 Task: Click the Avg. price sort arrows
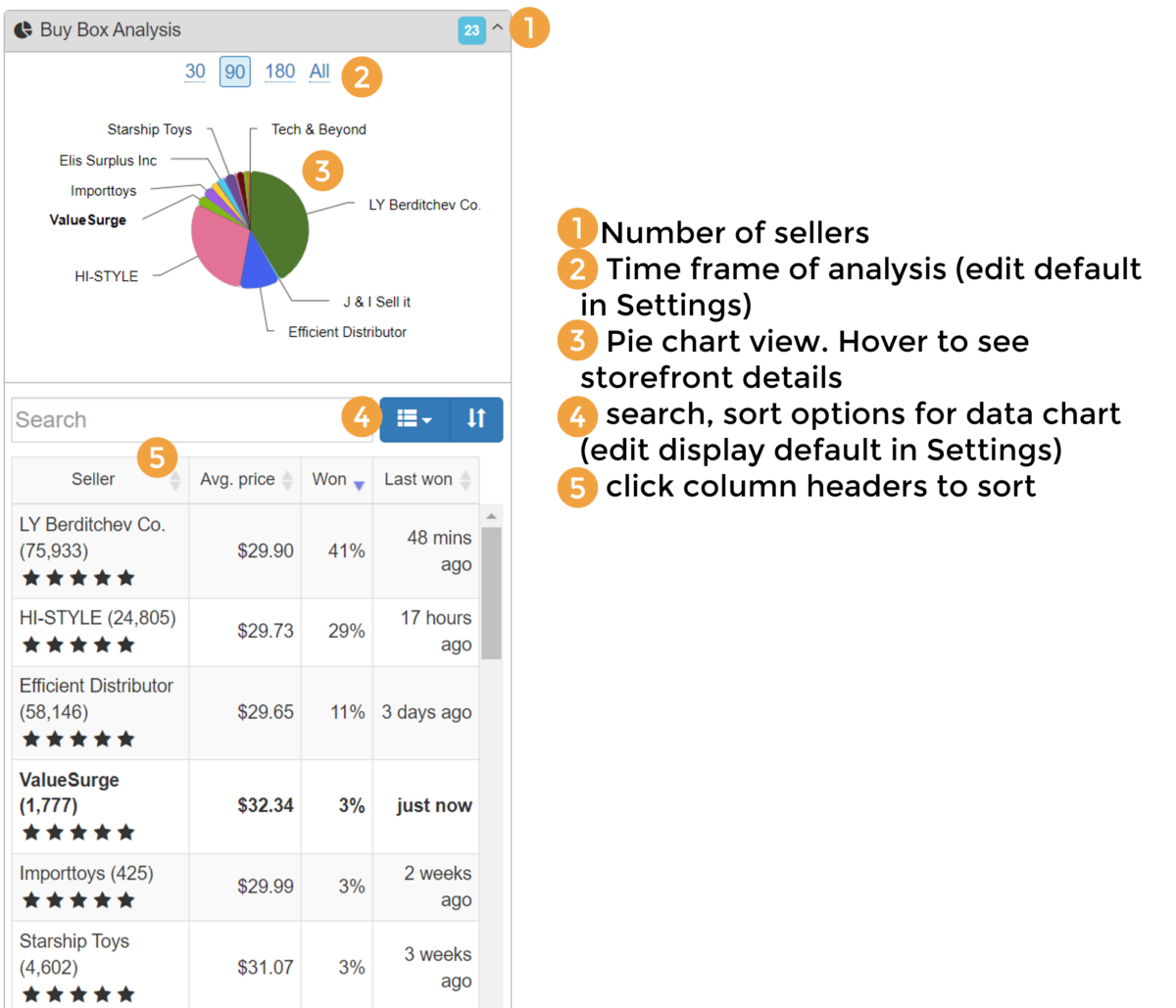coord(286,480)
